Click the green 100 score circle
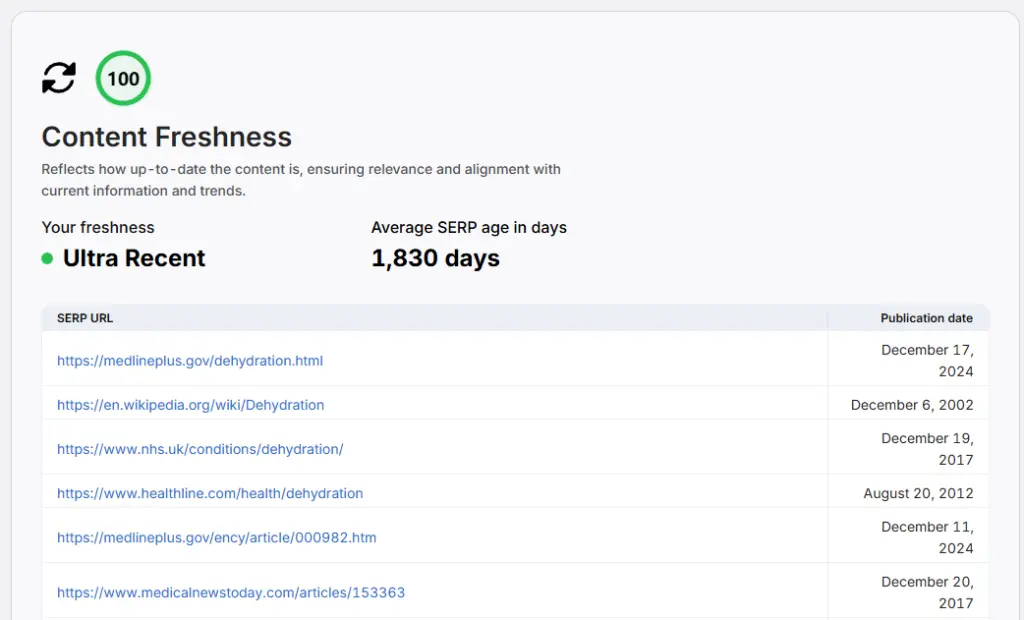Image resolution: width=1024 pixels, height=620 pixels. [123, 78]
